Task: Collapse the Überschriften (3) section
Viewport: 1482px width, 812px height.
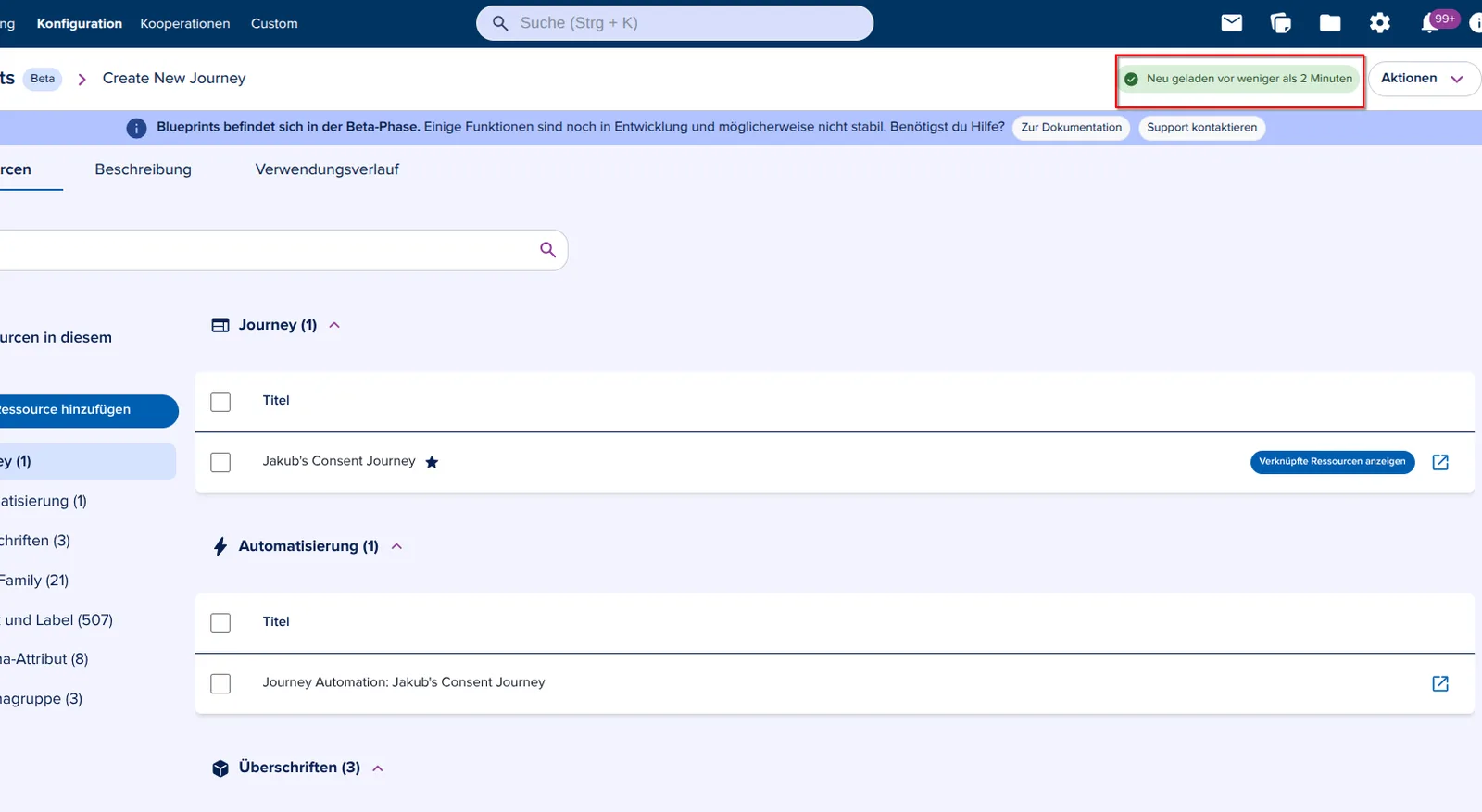Action: (378, 768)
